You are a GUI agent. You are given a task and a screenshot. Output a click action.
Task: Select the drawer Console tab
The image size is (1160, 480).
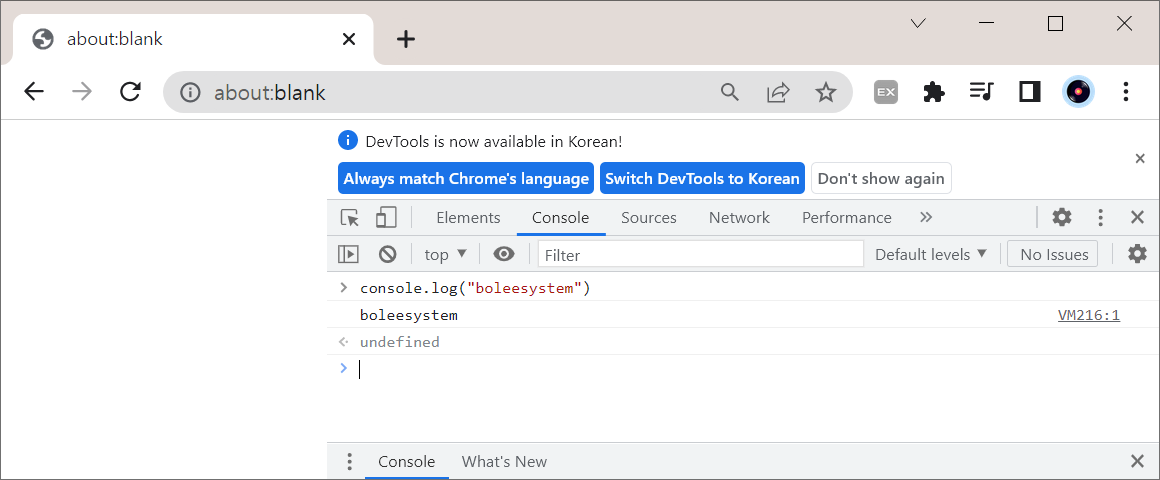[x=406, y=462]
